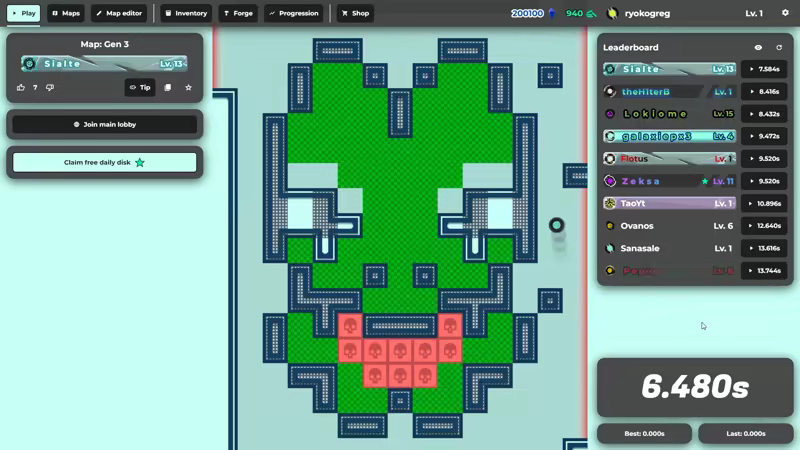Image resolution: width=800 pixels, height=450 pixels.
Task: Go to the Forge
Action: coord(238,13)
